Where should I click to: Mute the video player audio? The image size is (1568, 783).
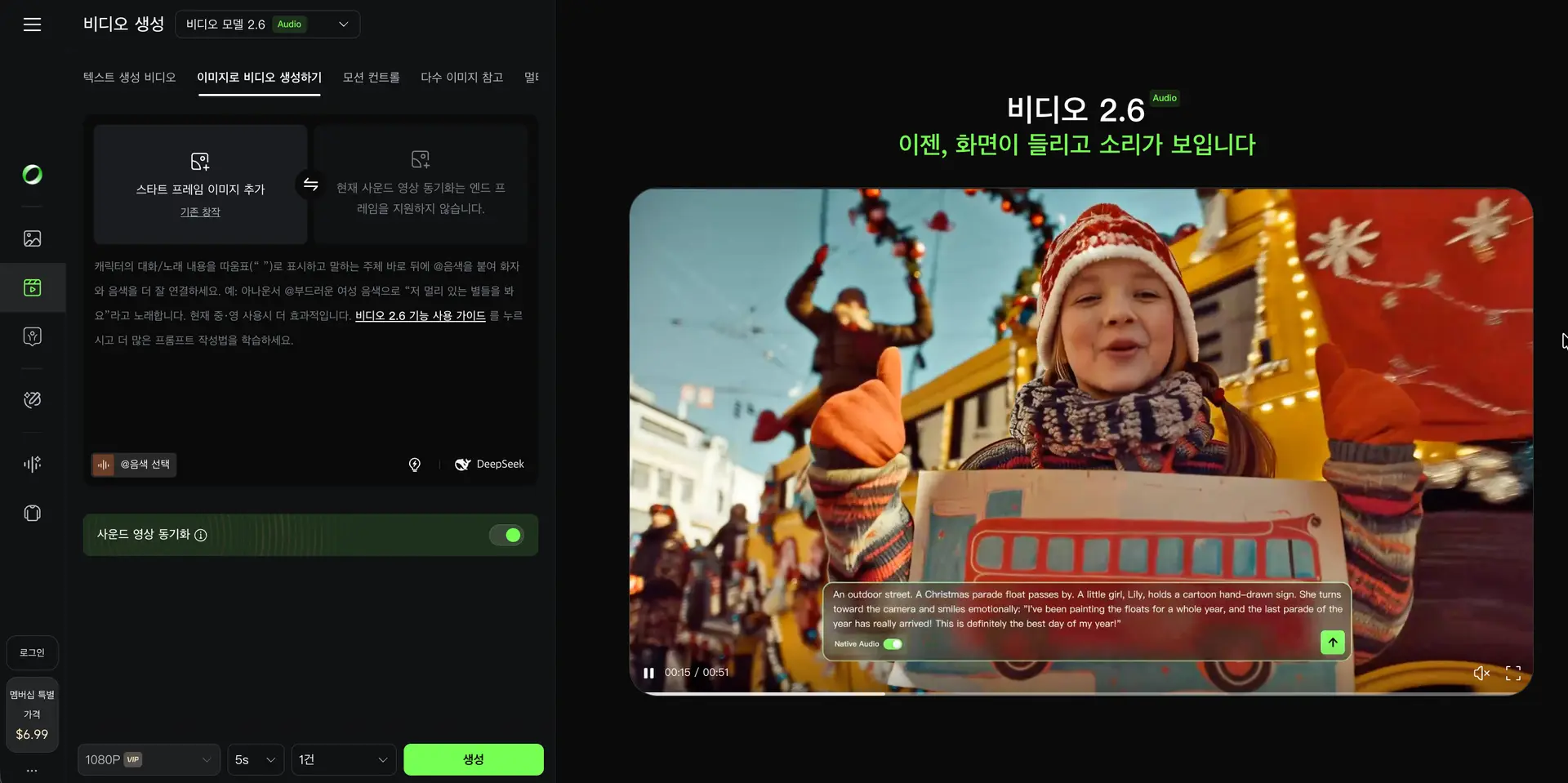click(x=1481, y=672)
